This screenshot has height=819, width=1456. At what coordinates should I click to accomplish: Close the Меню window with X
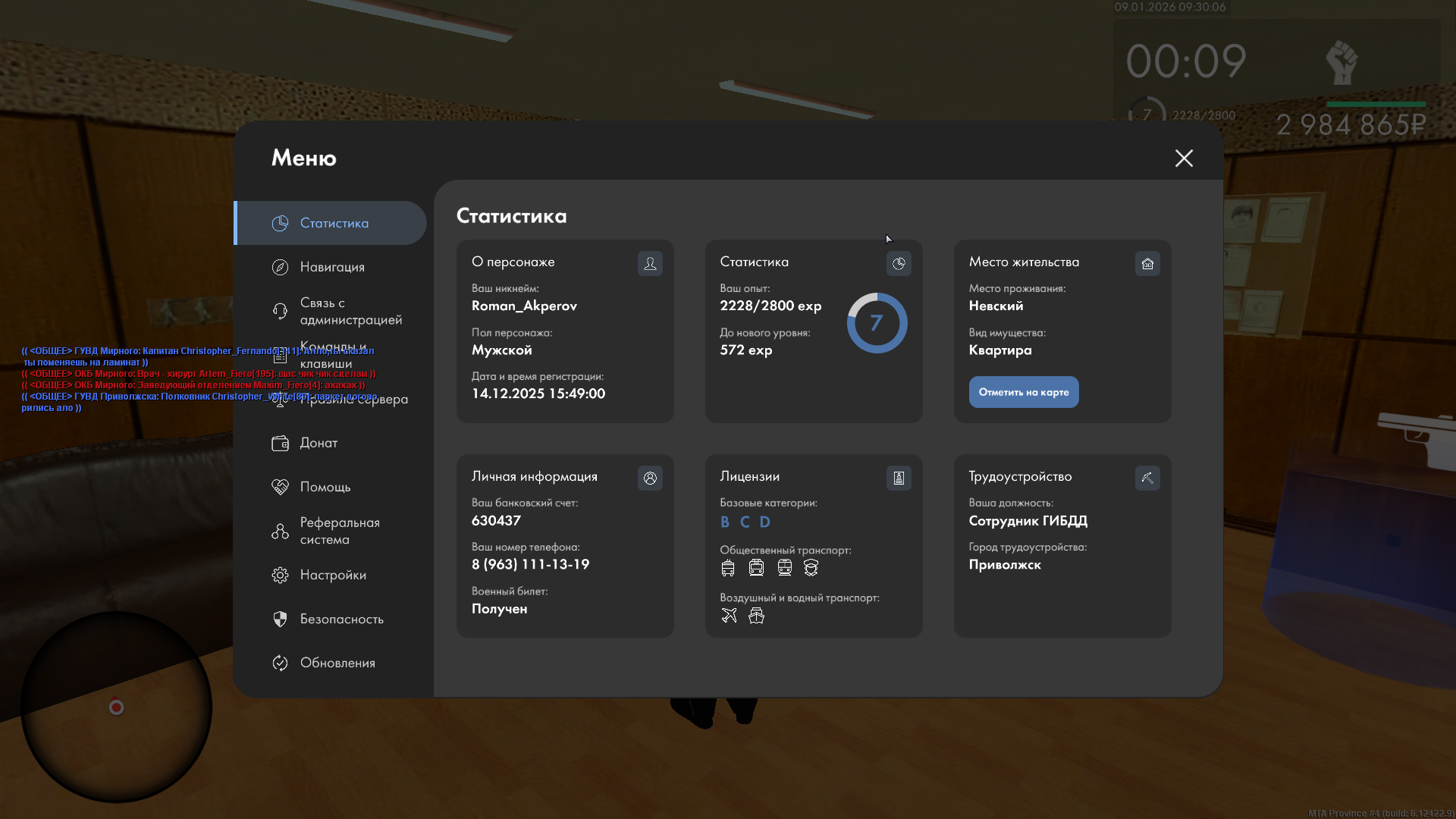point(1184,158)
